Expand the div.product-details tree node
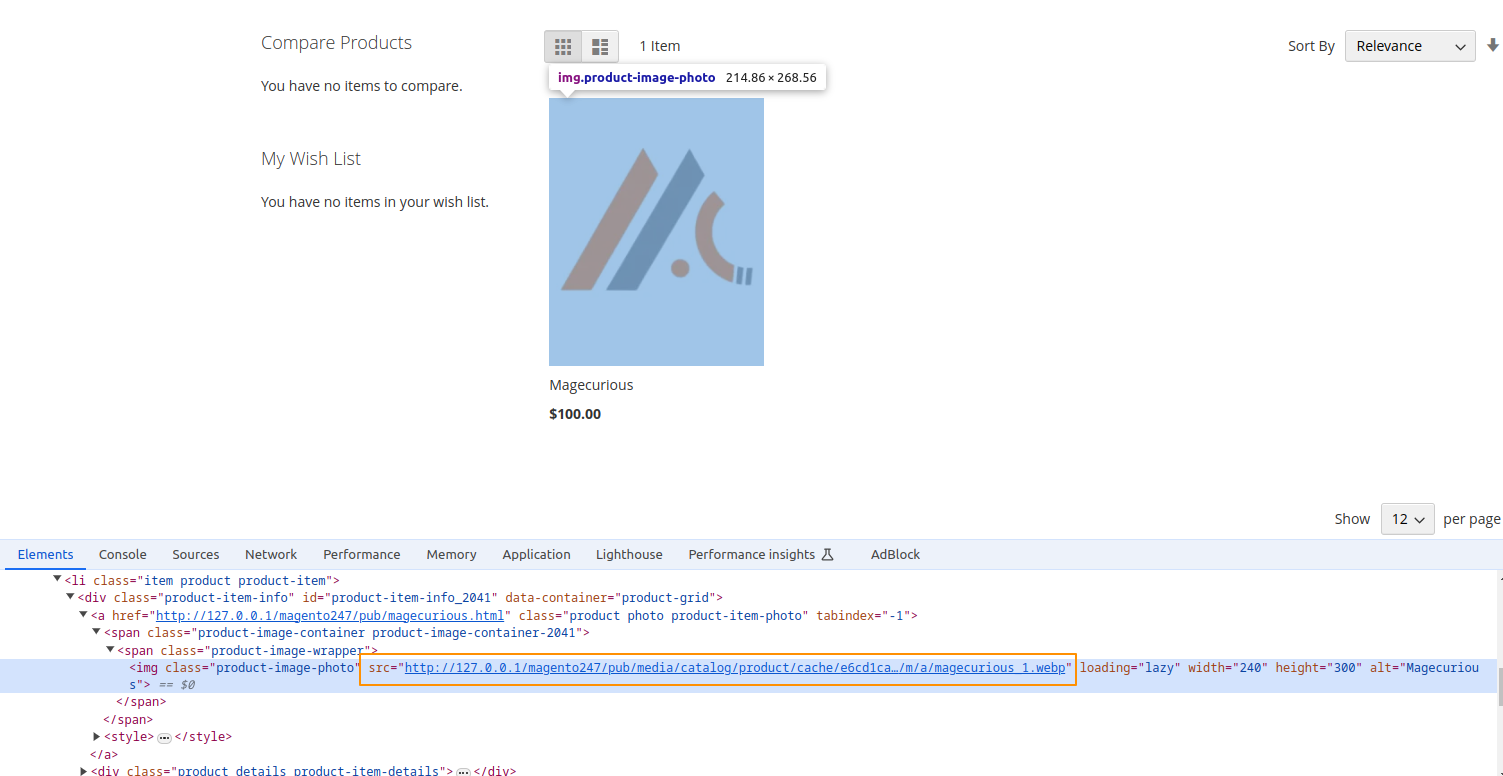The image size is (1503, 776). (84, 769)
